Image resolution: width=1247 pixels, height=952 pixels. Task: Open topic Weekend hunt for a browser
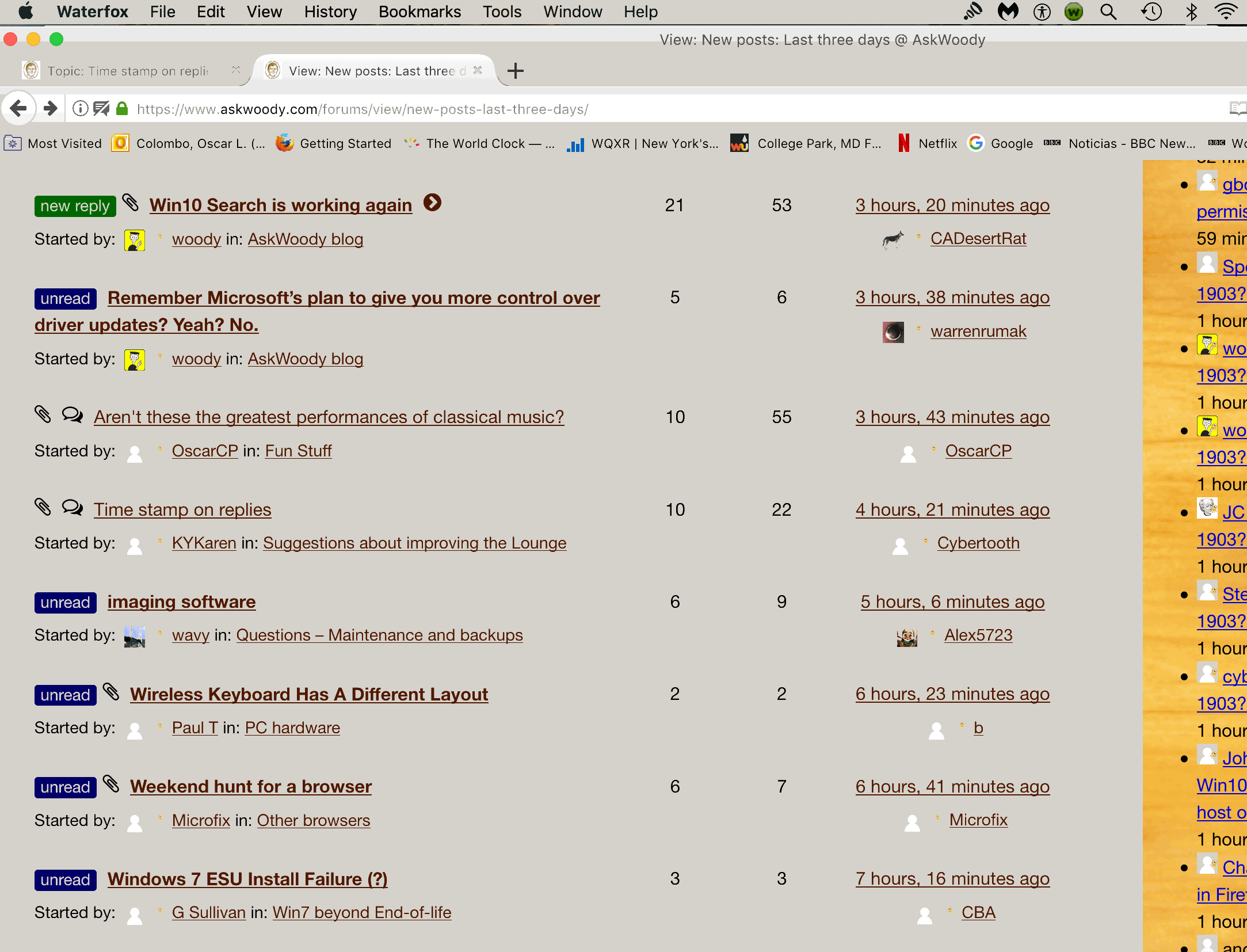(251, 786)
